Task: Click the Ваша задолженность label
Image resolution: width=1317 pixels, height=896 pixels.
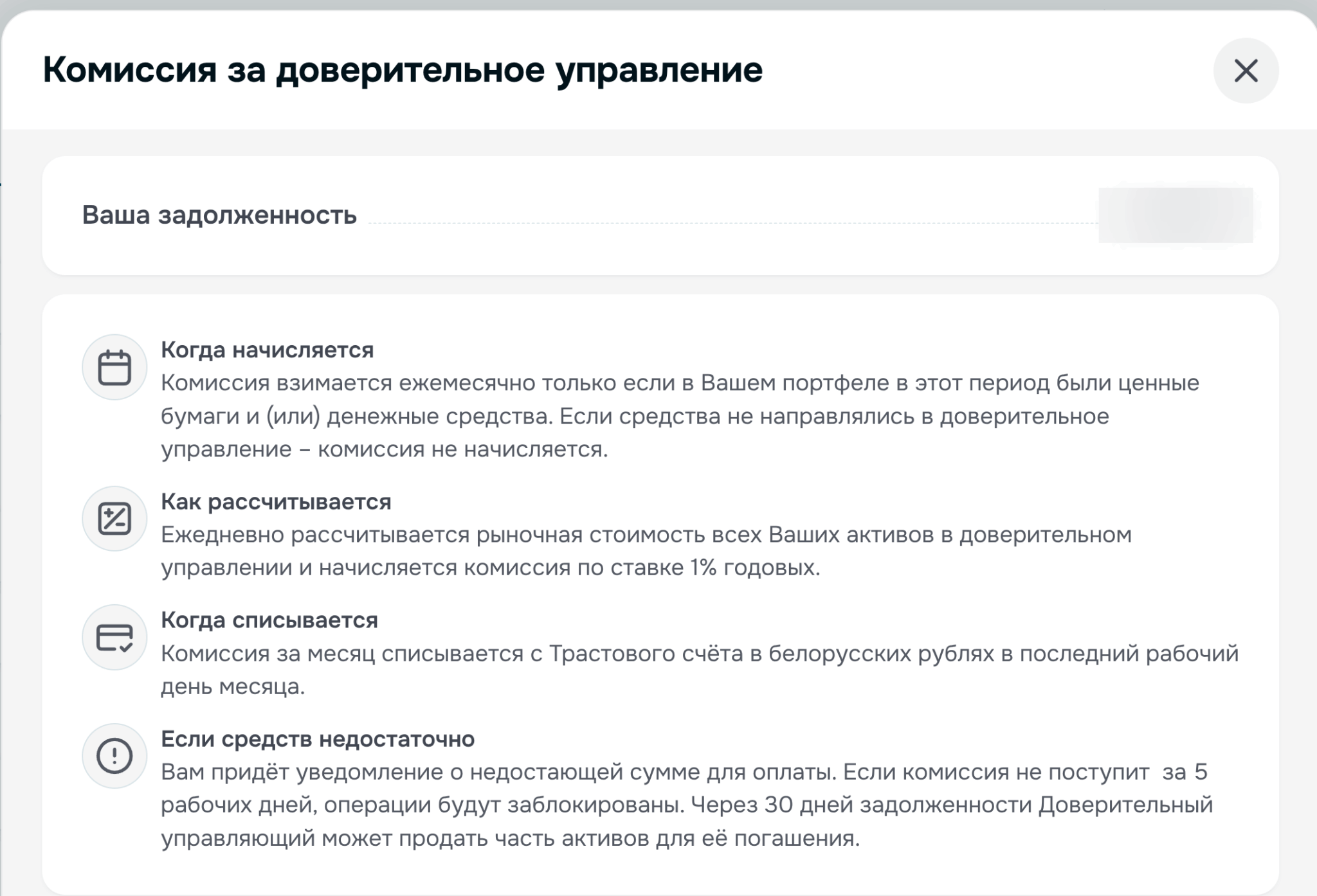Action: click(219, 215)
